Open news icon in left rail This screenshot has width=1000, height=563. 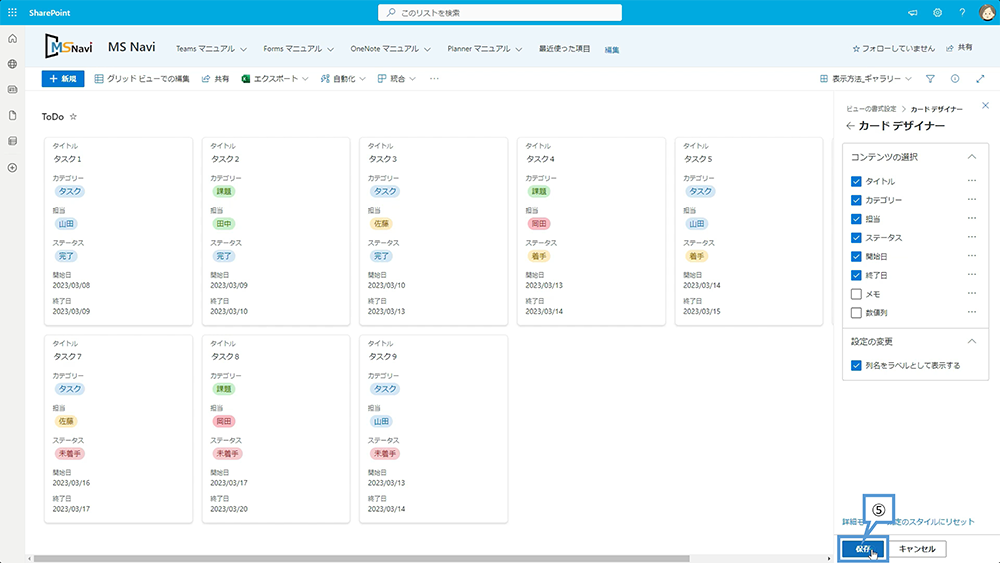(x=12, y=90)
